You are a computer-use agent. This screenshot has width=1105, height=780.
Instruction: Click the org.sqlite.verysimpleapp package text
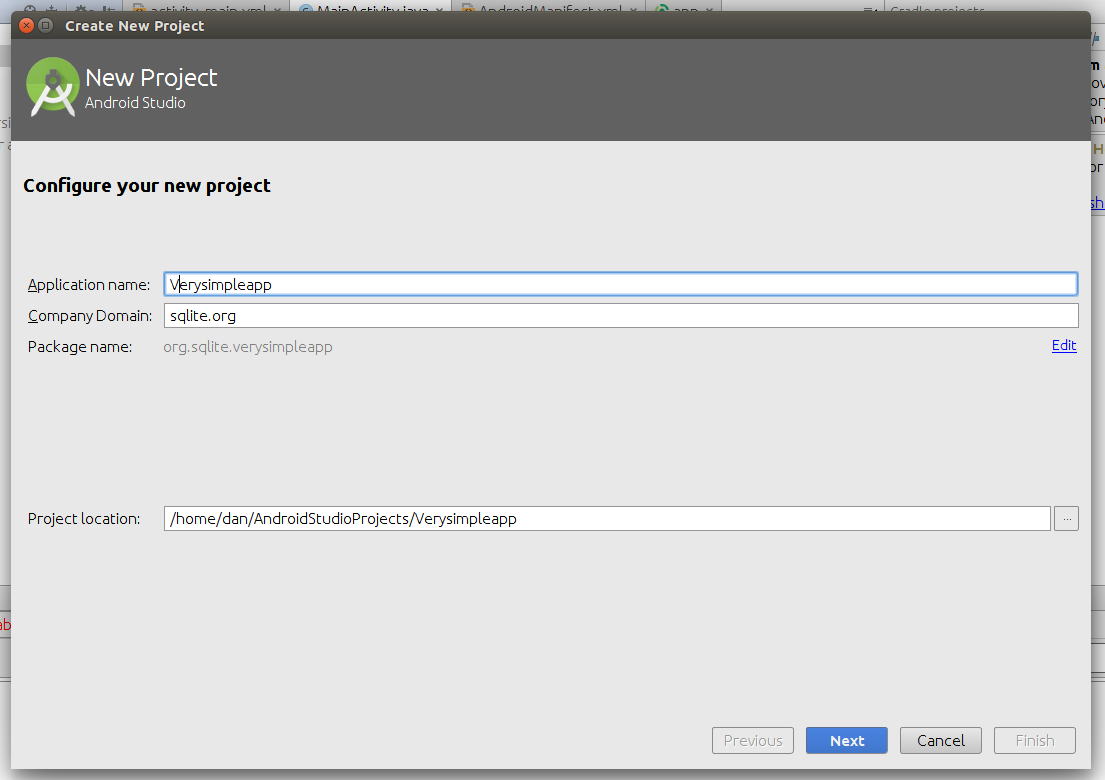(x=248, y=347)
